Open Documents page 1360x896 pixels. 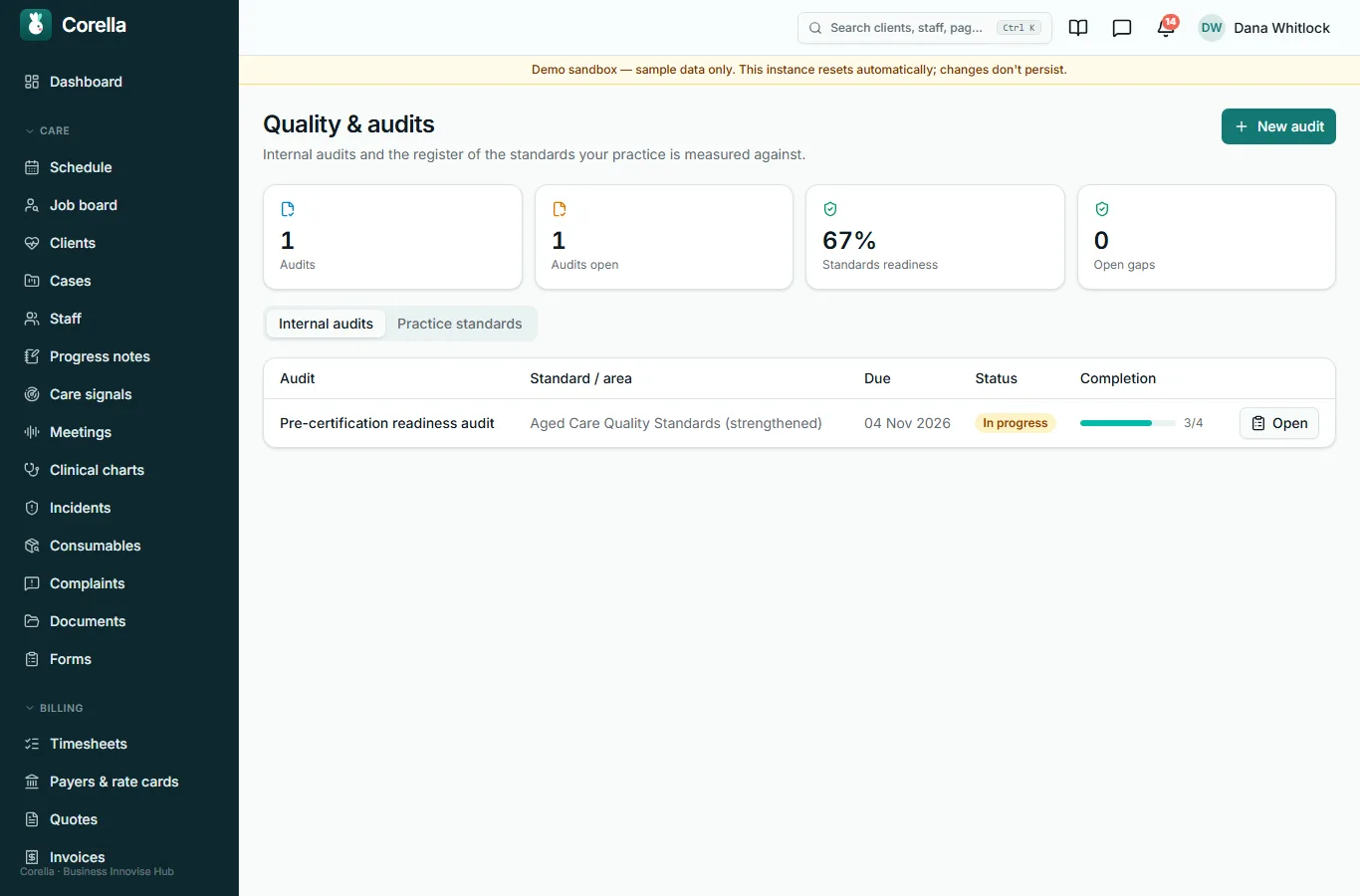coord(119,621)
